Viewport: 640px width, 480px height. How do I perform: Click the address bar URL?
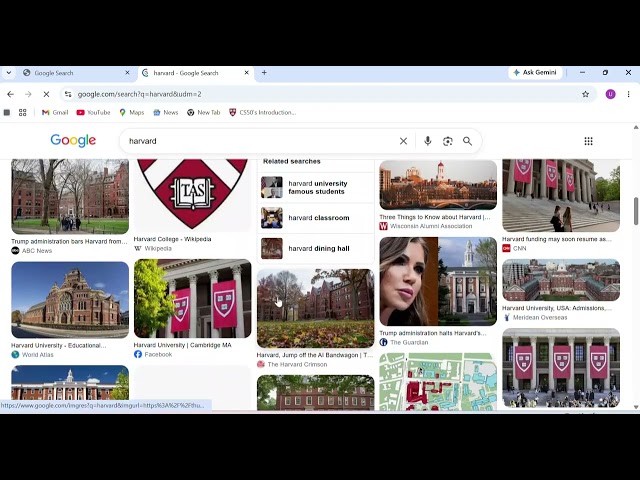(x=140, y=94)
